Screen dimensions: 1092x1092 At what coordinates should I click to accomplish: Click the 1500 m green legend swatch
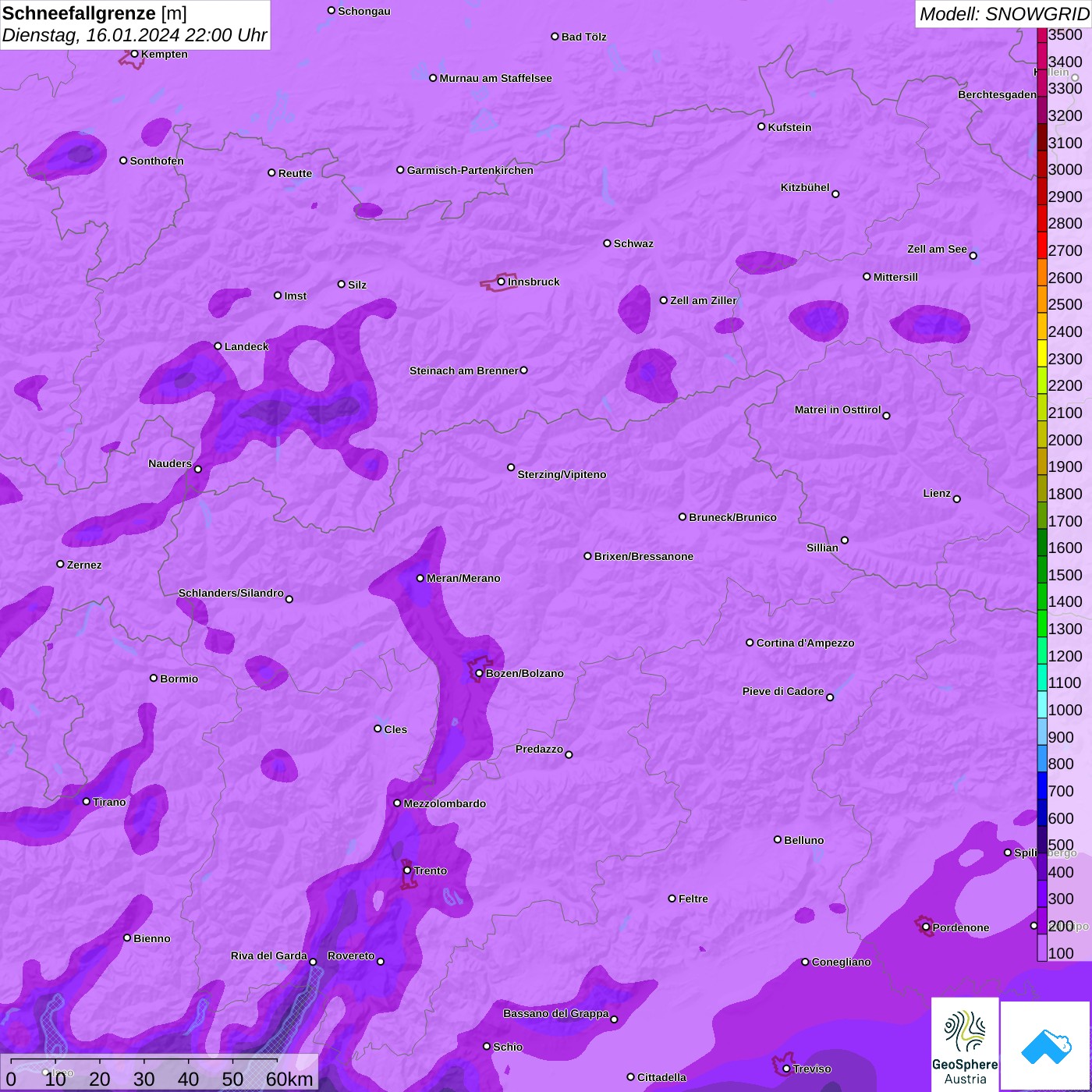[x=1042, y=569]
